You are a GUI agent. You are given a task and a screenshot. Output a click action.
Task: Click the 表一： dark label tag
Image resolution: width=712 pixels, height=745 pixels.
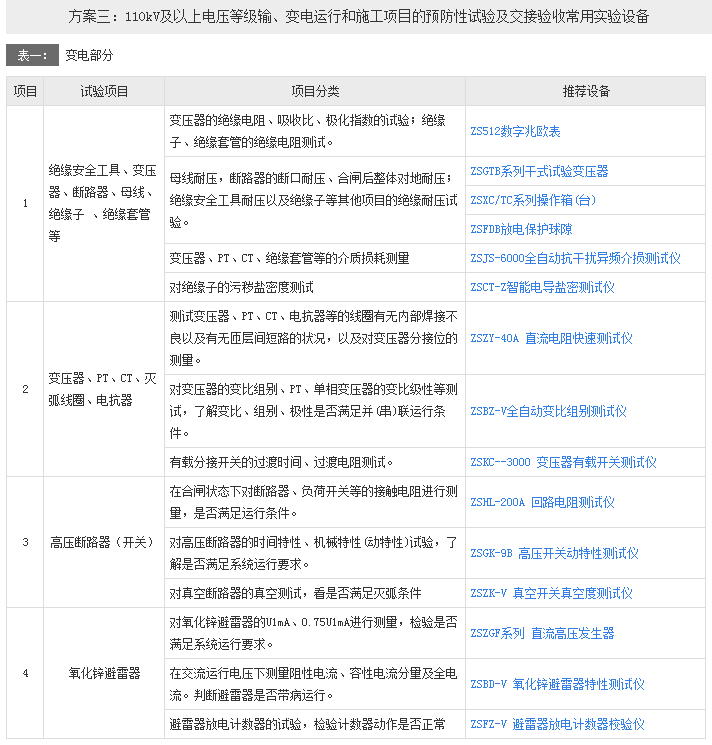click(31, 55)
